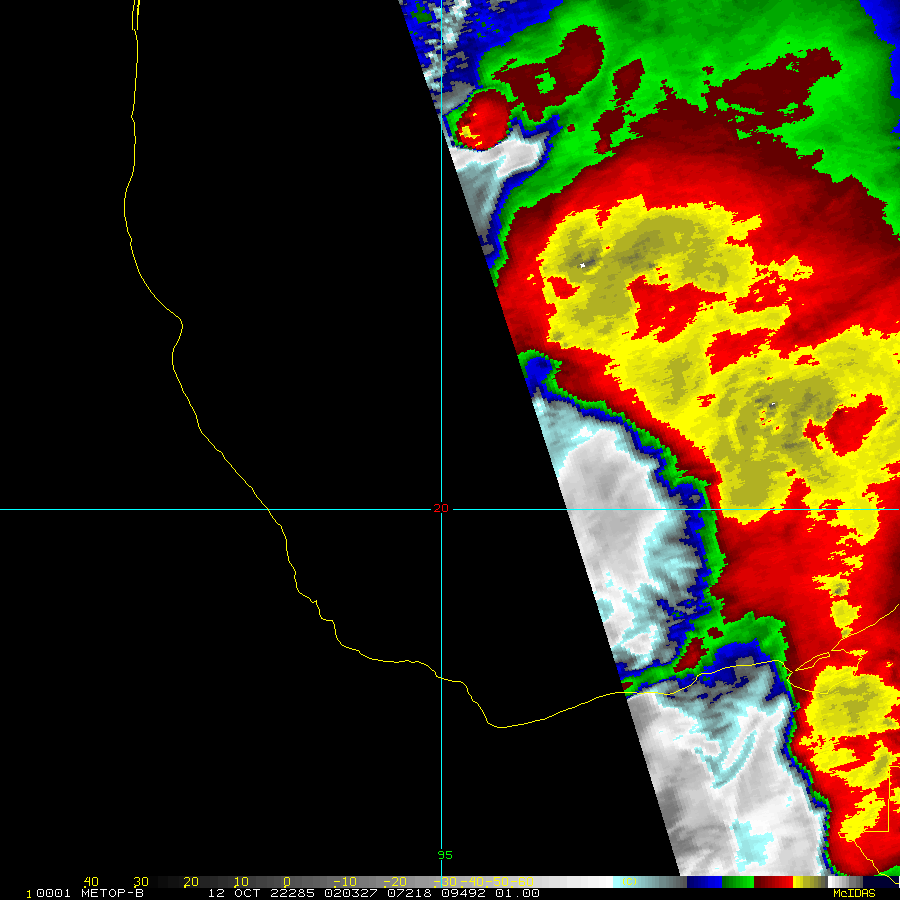Image resolution: width=900 pixels, height=900 pixels.
Task: Click the 01.00 resolution value
Action: point(517,893)
